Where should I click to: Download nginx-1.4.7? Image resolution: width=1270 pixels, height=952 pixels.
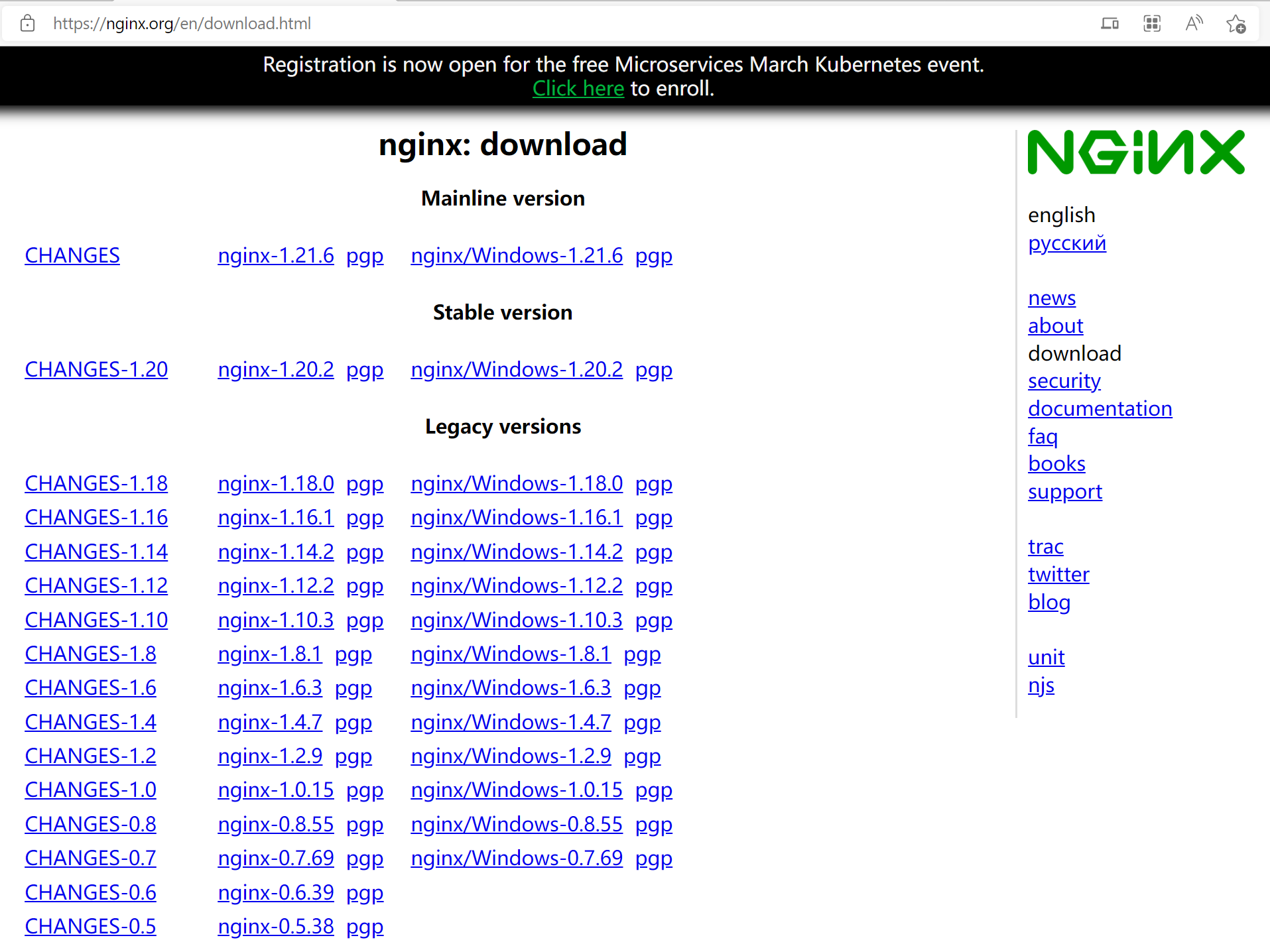pos(270,722)
